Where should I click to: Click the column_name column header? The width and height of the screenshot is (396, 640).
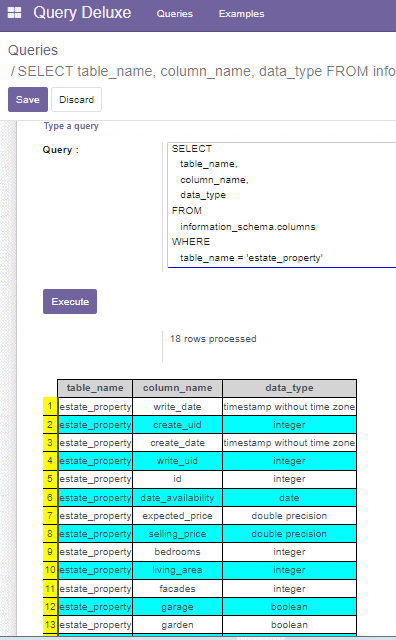[178, 388]
